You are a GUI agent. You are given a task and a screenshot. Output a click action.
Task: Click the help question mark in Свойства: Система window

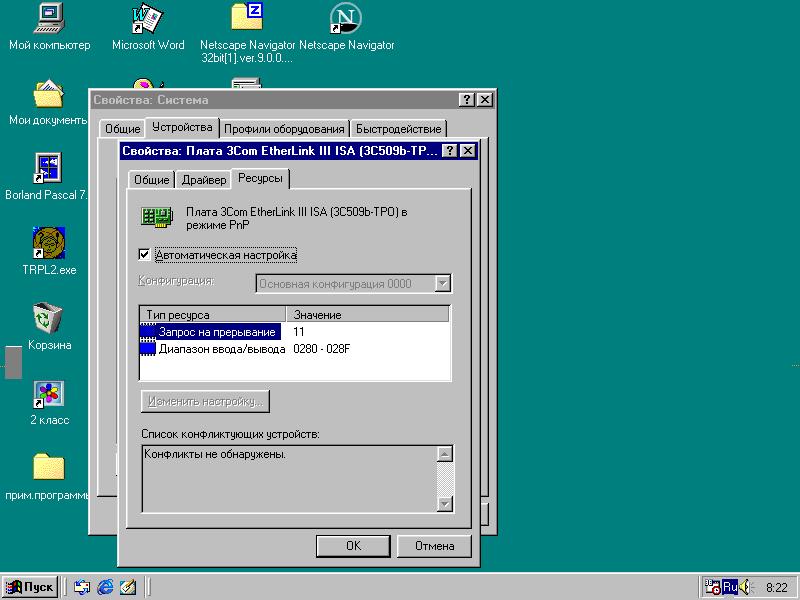(x=466, y=99)
